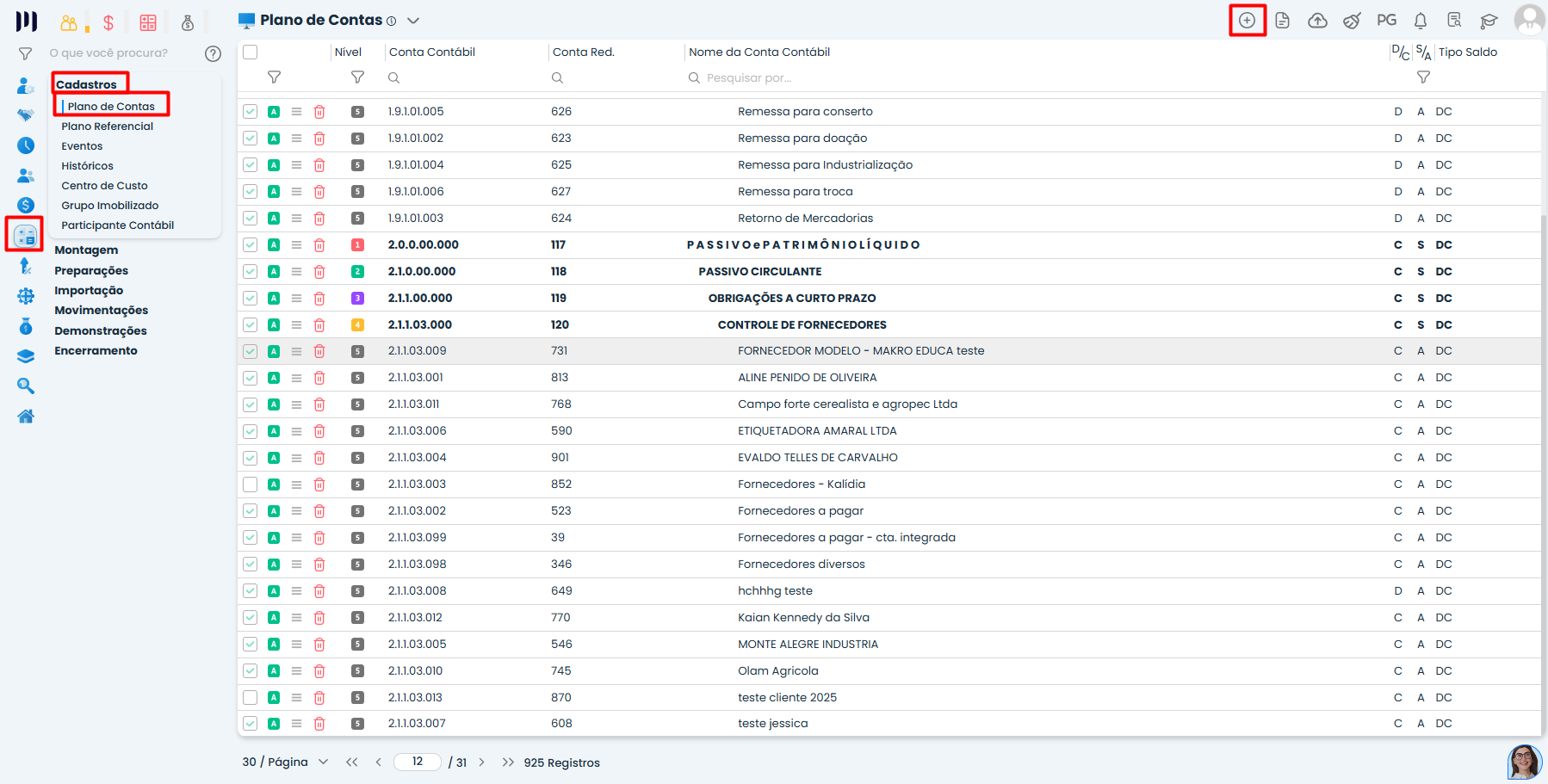Click the add new account plus icon
1548x784 pixels.
[1247, 21]
